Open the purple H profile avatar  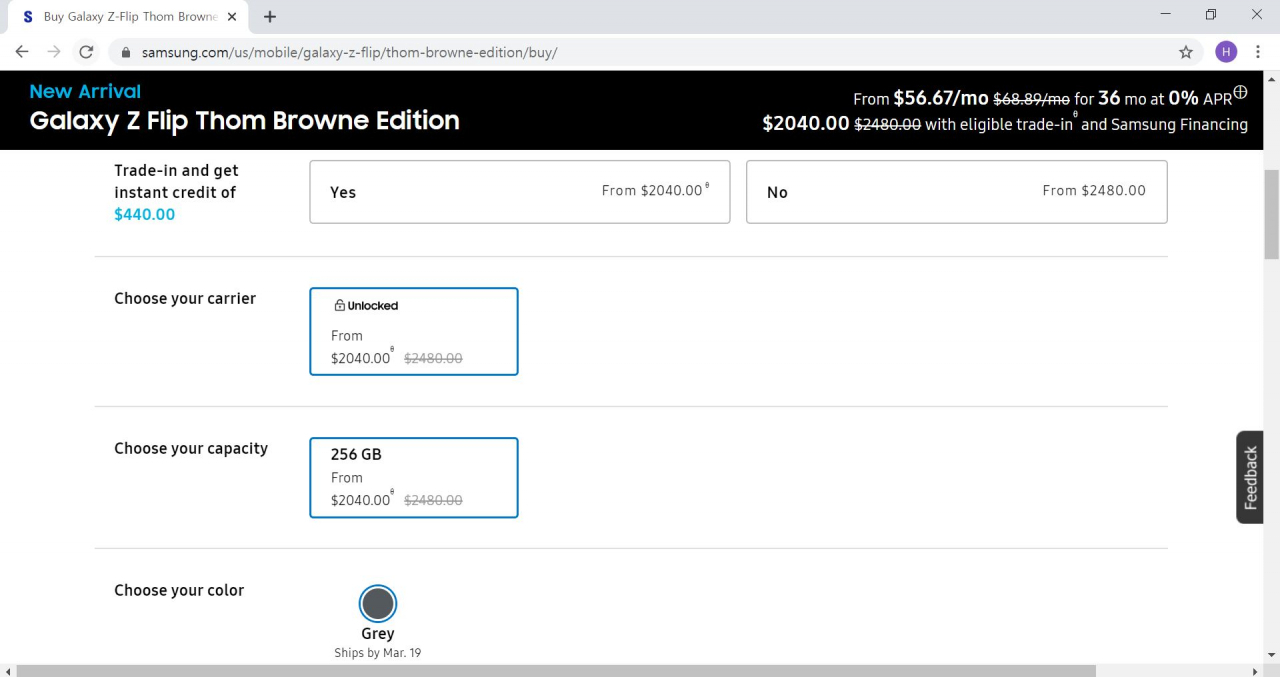coord(1226,52)
